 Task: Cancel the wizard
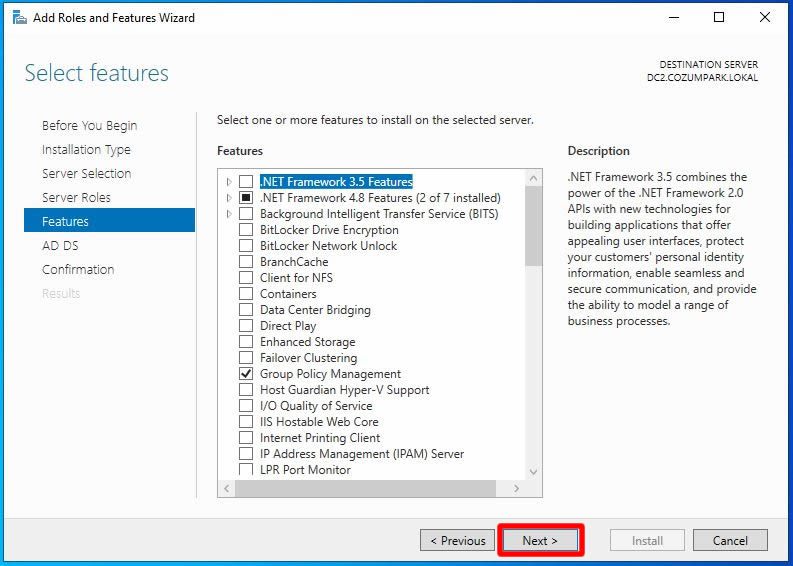click(x=730, y=540)
